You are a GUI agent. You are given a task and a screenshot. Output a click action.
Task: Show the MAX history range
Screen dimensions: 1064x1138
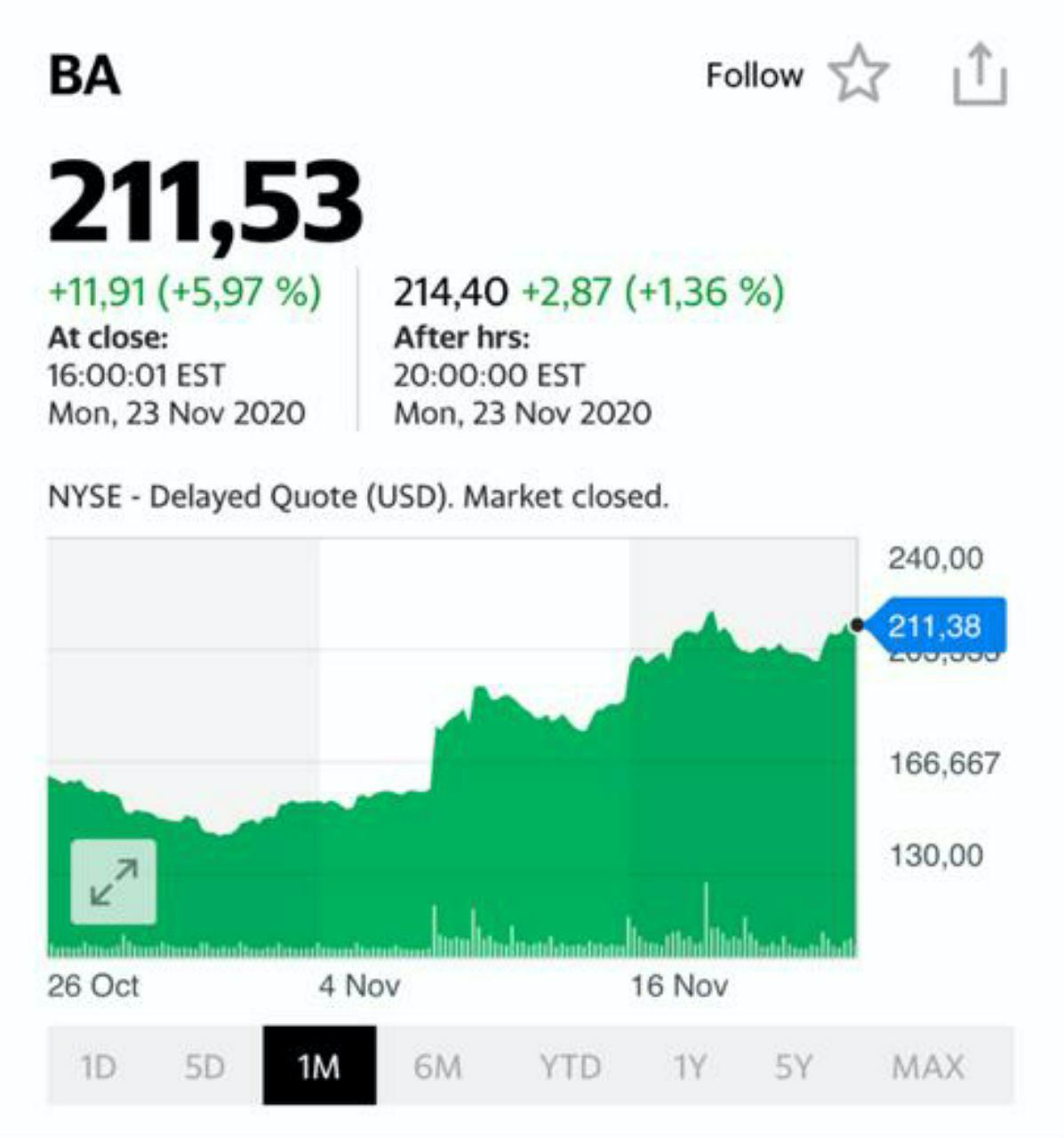[x=927, y=1066]
